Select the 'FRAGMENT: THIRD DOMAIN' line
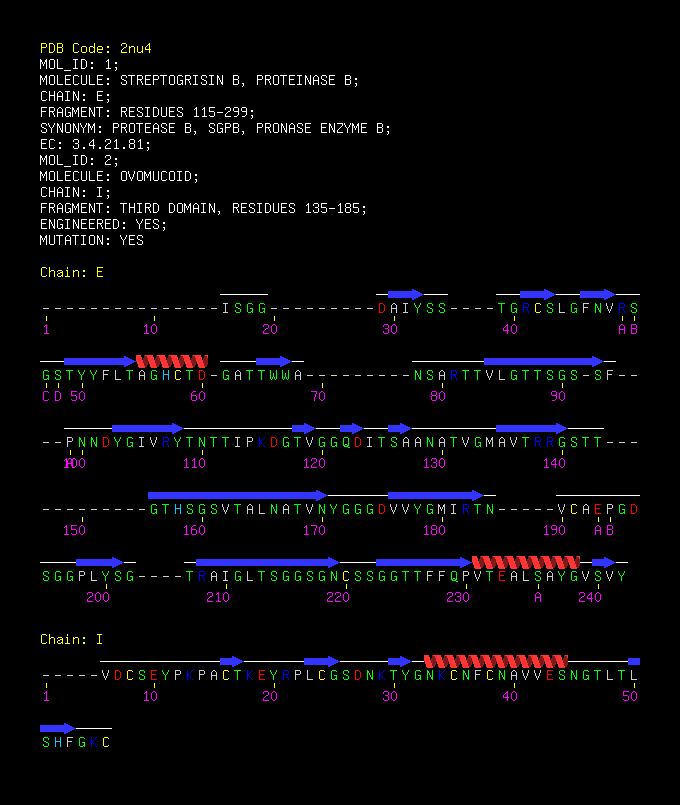 tap(203, 208)
